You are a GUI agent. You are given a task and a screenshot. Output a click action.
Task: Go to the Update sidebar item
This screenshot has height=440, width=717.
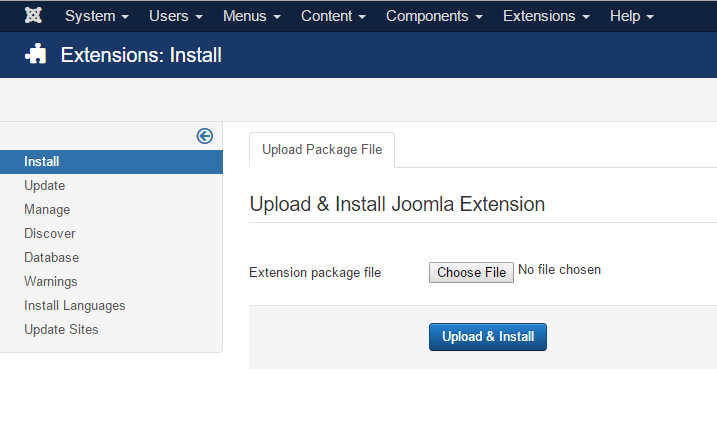44,185
